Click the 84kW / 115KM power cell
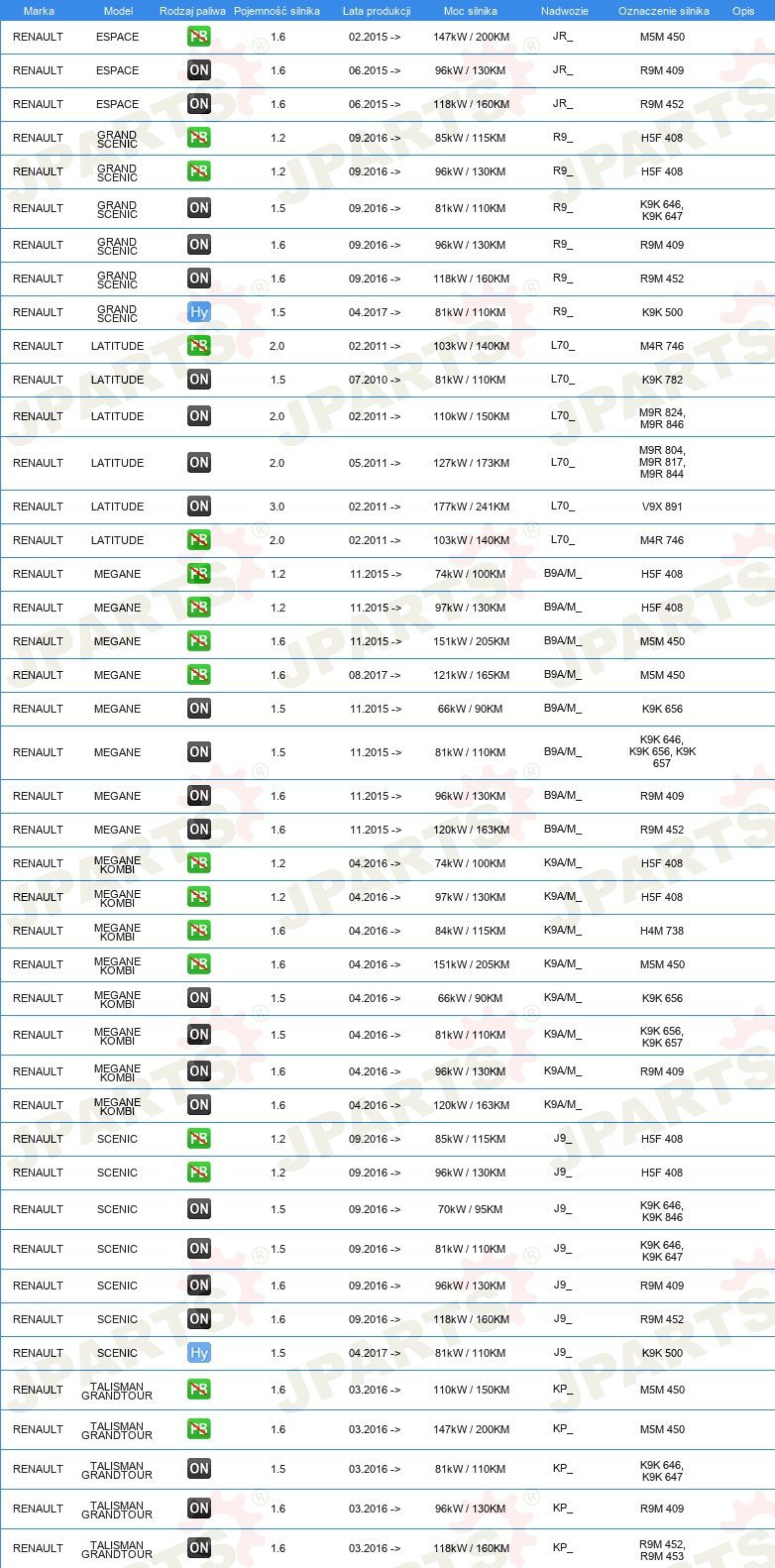Image resolution: width=775 pixels, height=1568 pixels. coord(471,931)
